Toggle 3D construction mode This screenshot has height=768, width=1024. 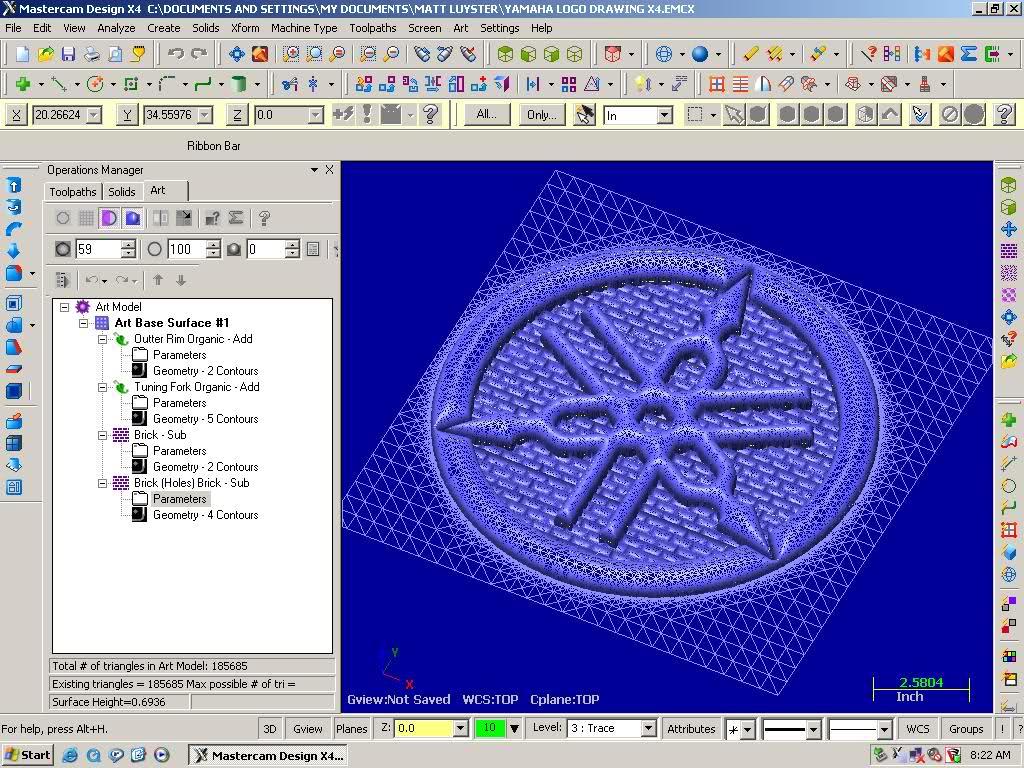[x=270, y=729]
